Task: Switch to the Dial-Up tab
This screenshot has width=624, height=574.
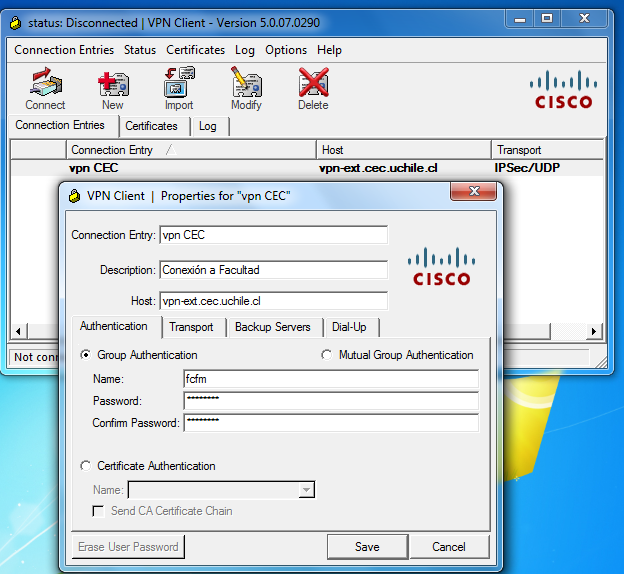Action: [352, 328]
